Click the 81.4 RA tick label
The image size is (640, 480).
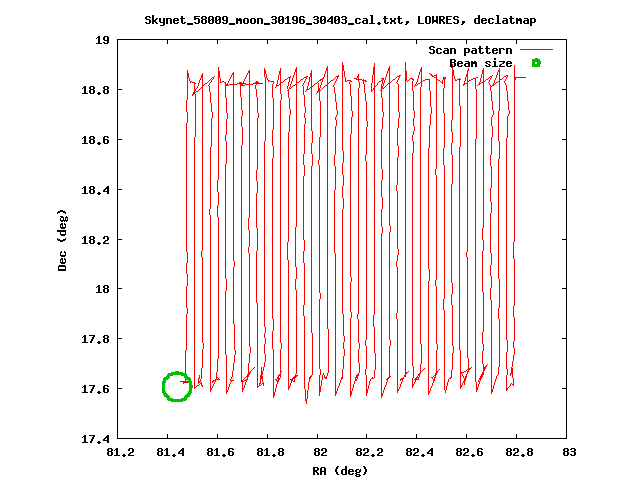(x=170, y=452)
